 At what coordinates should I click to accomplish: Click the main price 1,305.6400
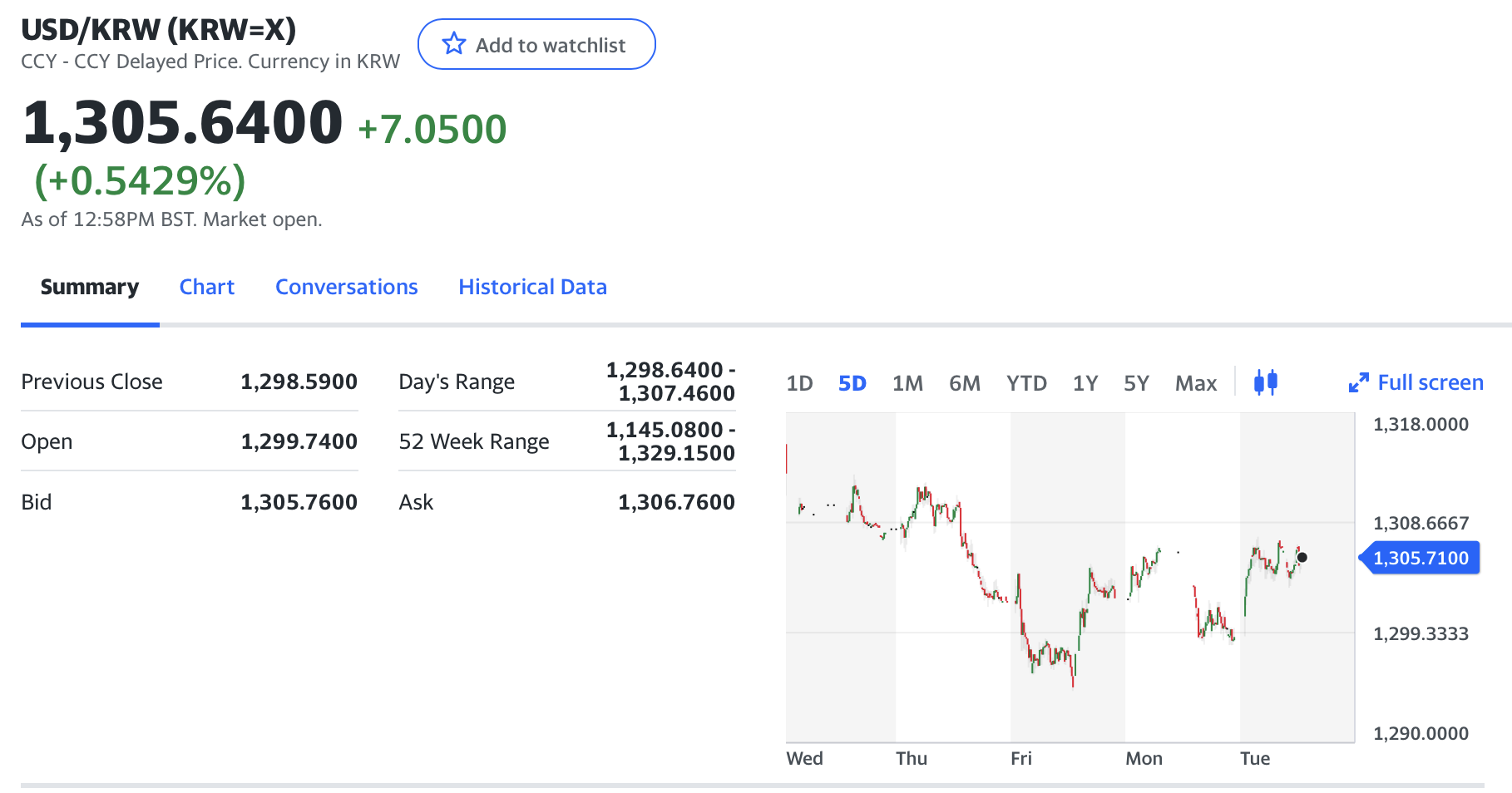click(x=182, y=122)
